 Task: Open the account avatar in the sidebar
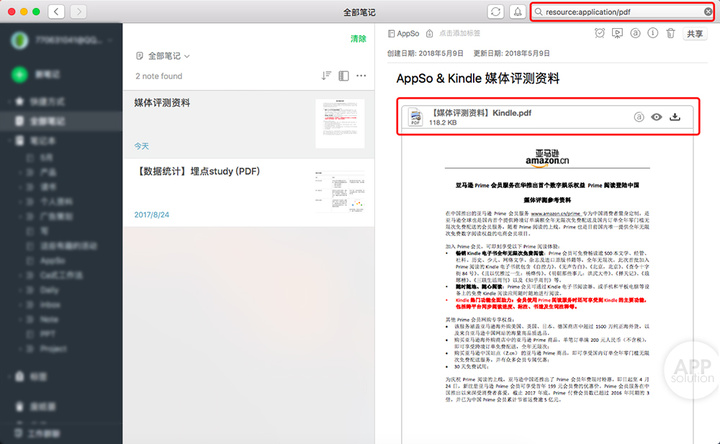tap(19, 40)
